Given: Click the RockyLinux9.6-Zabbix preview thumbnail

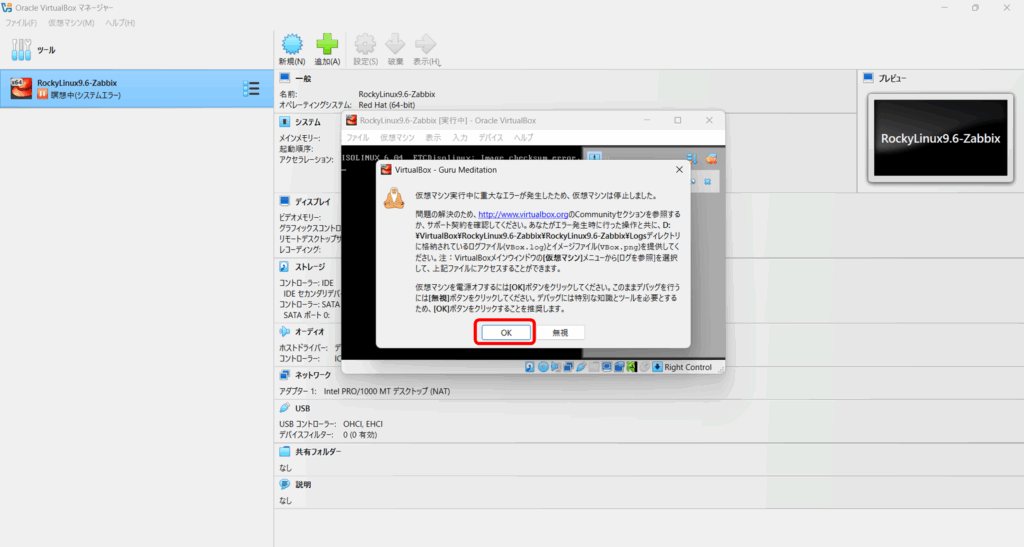Looking at the screenshot, I should pyautogui.click(x=940, y=138).
